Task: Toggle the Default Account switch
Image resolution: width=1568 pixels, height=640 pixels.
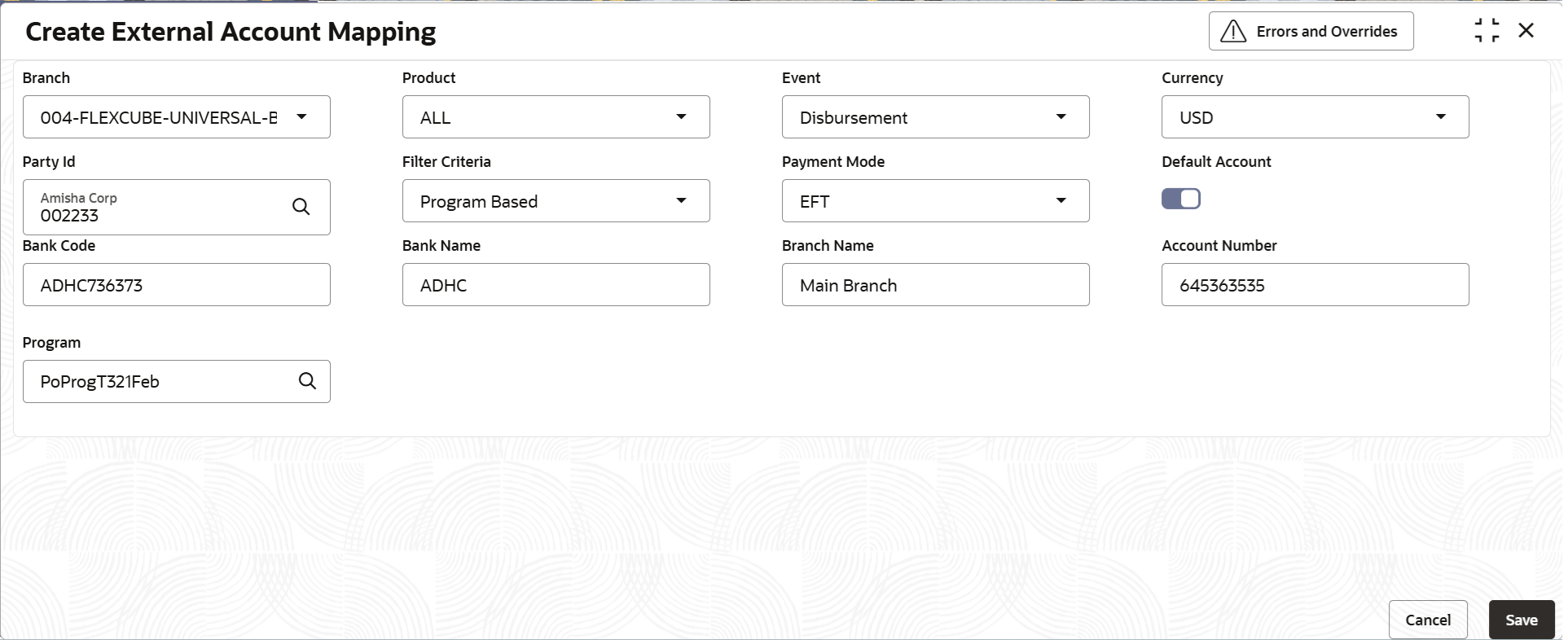Action: point(1181,199)
